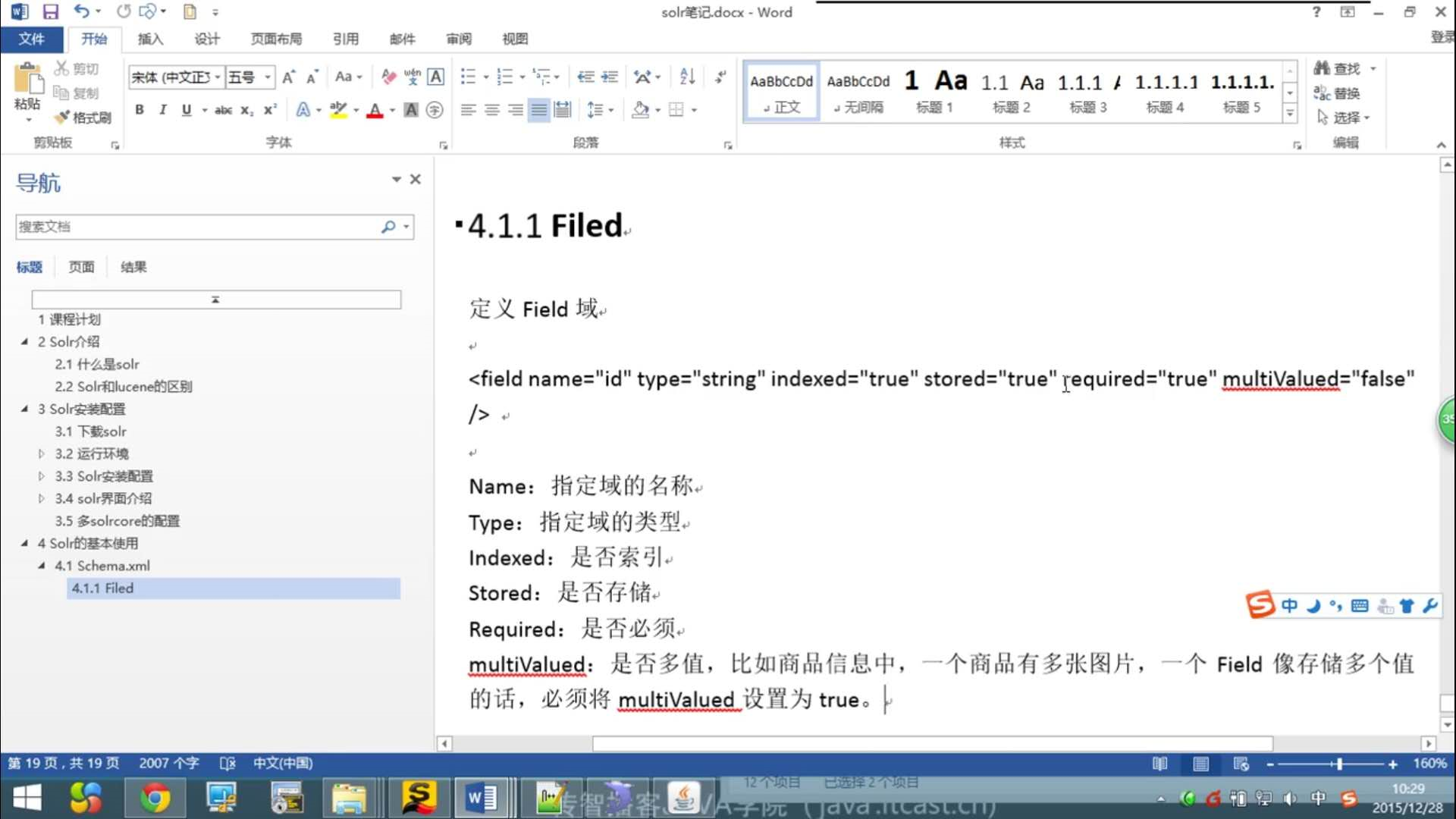Click the numbered list icon

pos(505,77)
